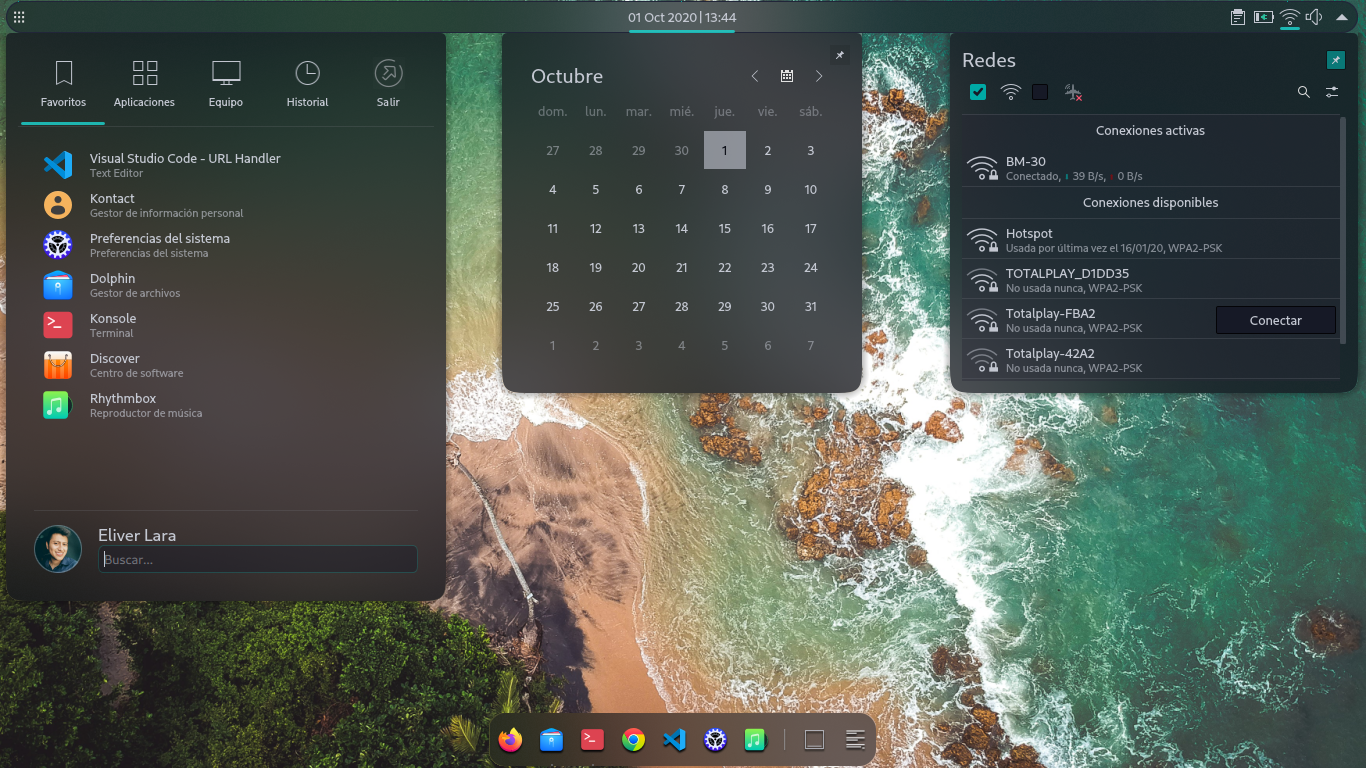Open Konsole terminal from the favorites list
Image resolution: width=1366 pixels, height=768 pixels.
[227, 325]
